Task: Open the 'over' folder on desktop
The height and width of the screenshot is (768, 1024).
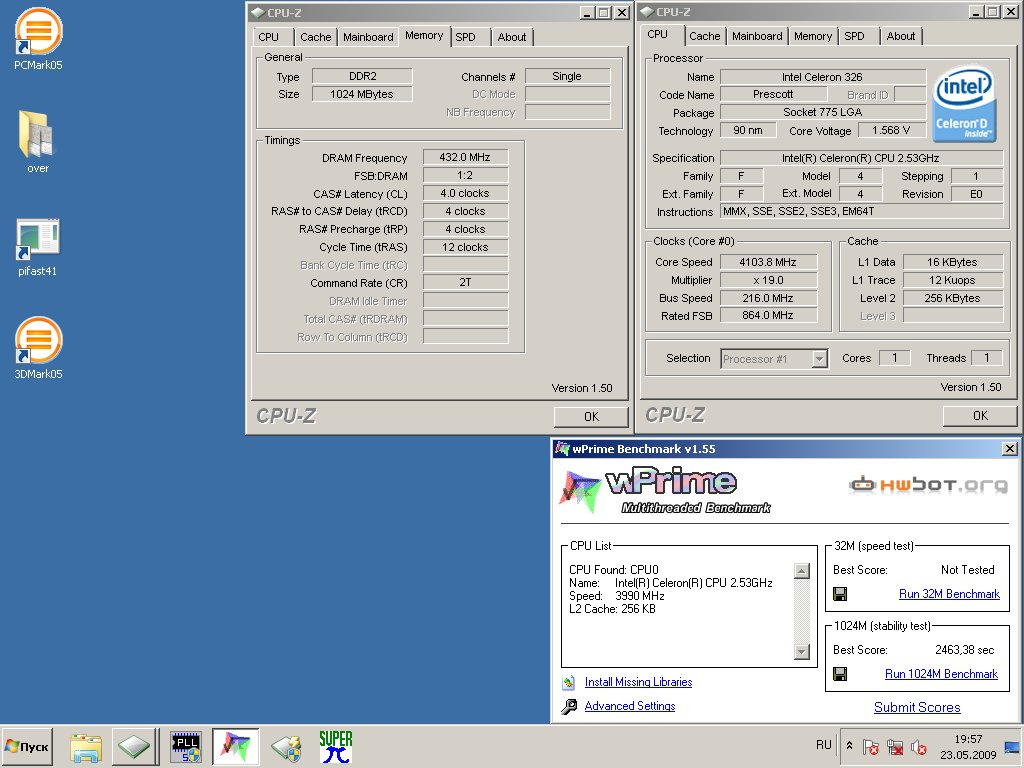Action: tap(38, 141)
